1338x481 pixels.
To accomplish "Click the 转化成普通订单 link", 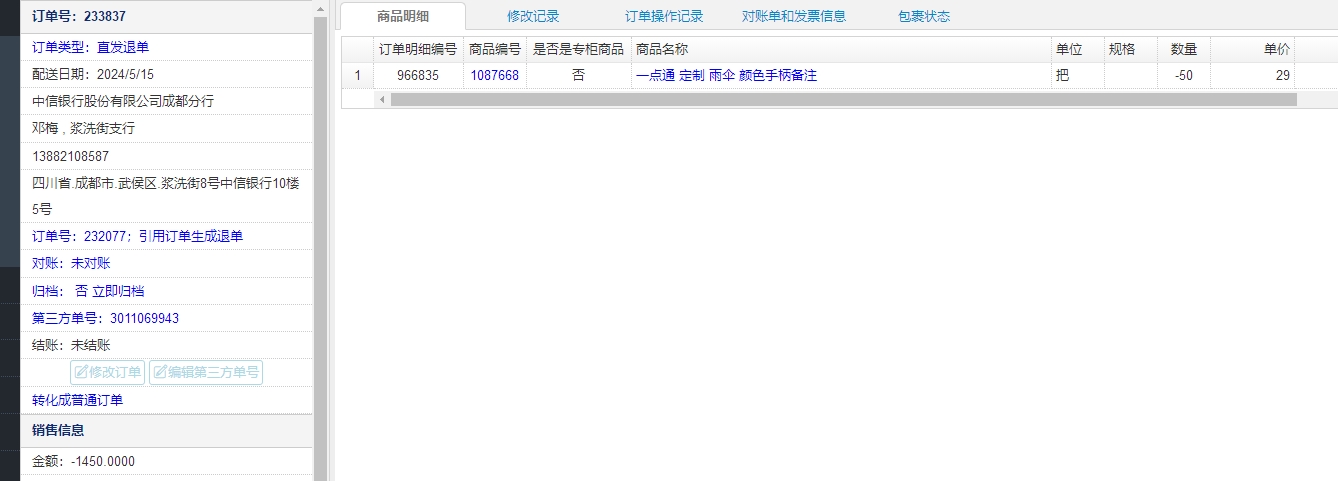I will [x=77, y=400].
